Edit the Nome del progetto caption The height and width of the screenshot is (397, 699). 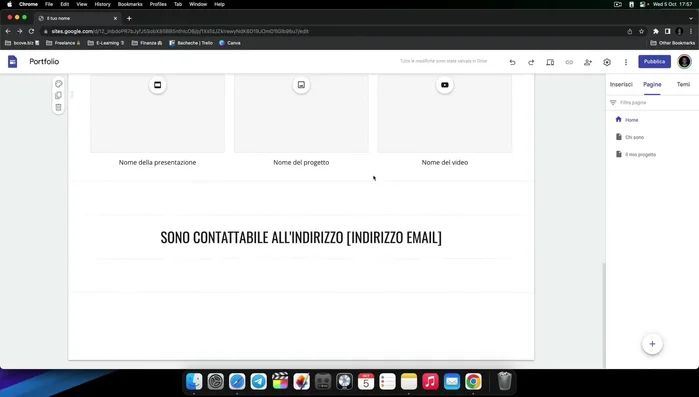point(301,162)
